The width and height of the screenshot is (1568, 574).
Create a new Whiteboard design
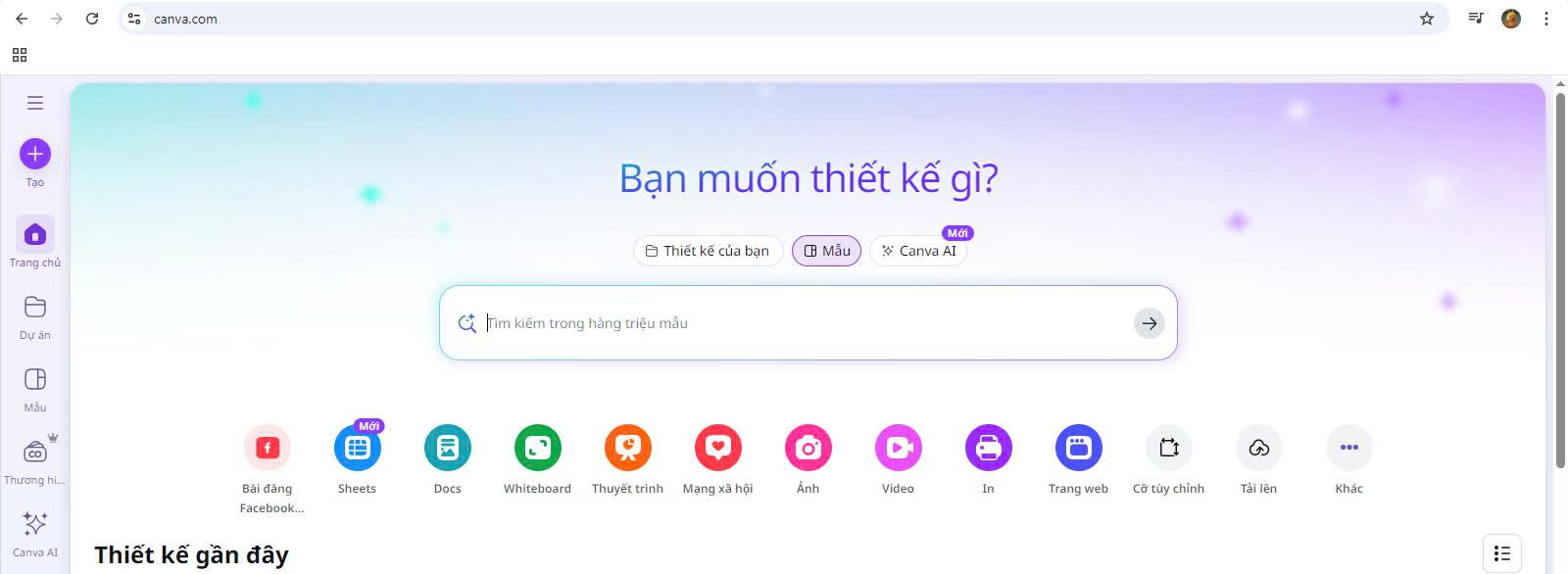point(538,448)
